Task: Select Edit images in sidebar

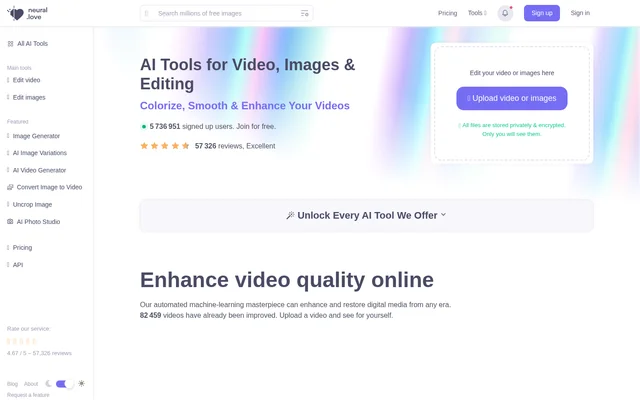Action: point(26,98)
